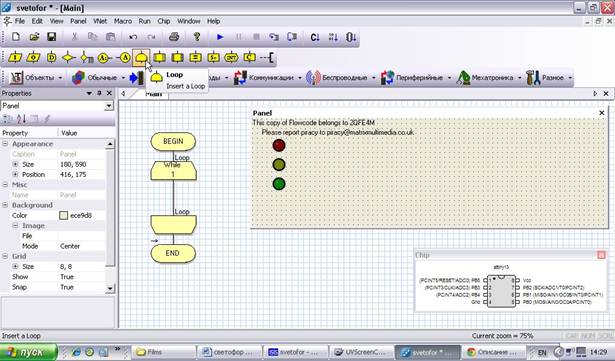
Task: Open the Macro menu
Action: (123, 21)
